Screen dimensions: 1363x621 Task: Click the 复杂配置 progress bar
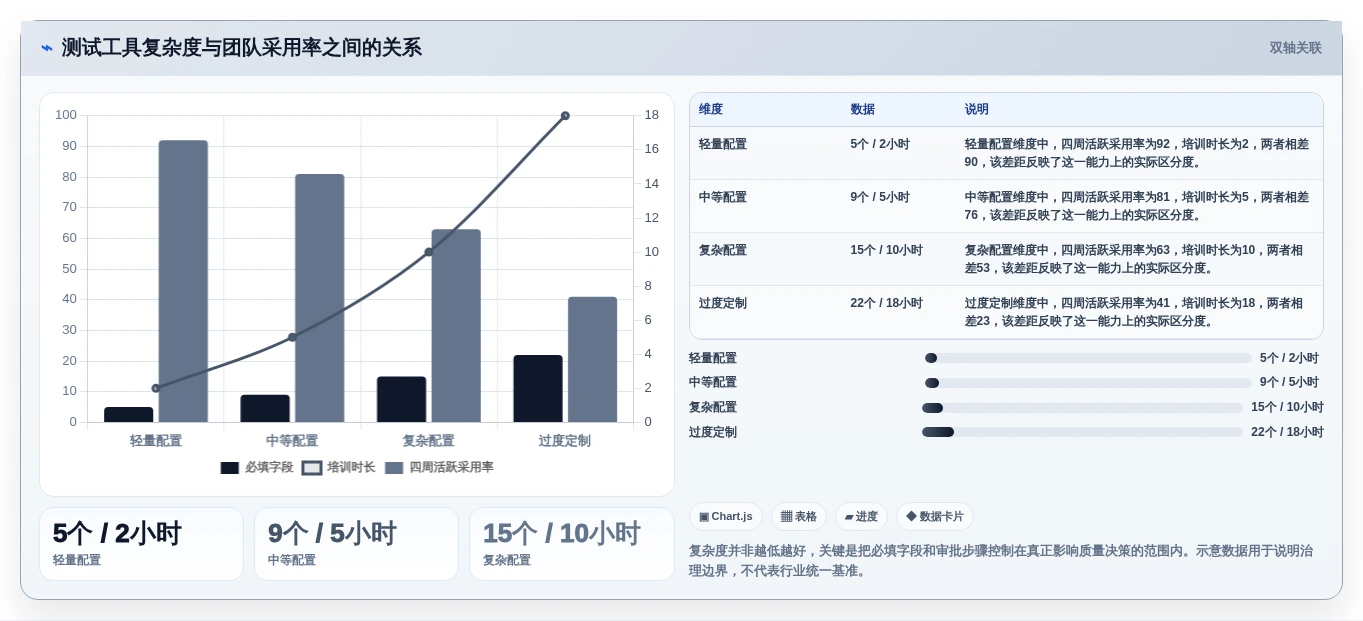point(1082,408)
